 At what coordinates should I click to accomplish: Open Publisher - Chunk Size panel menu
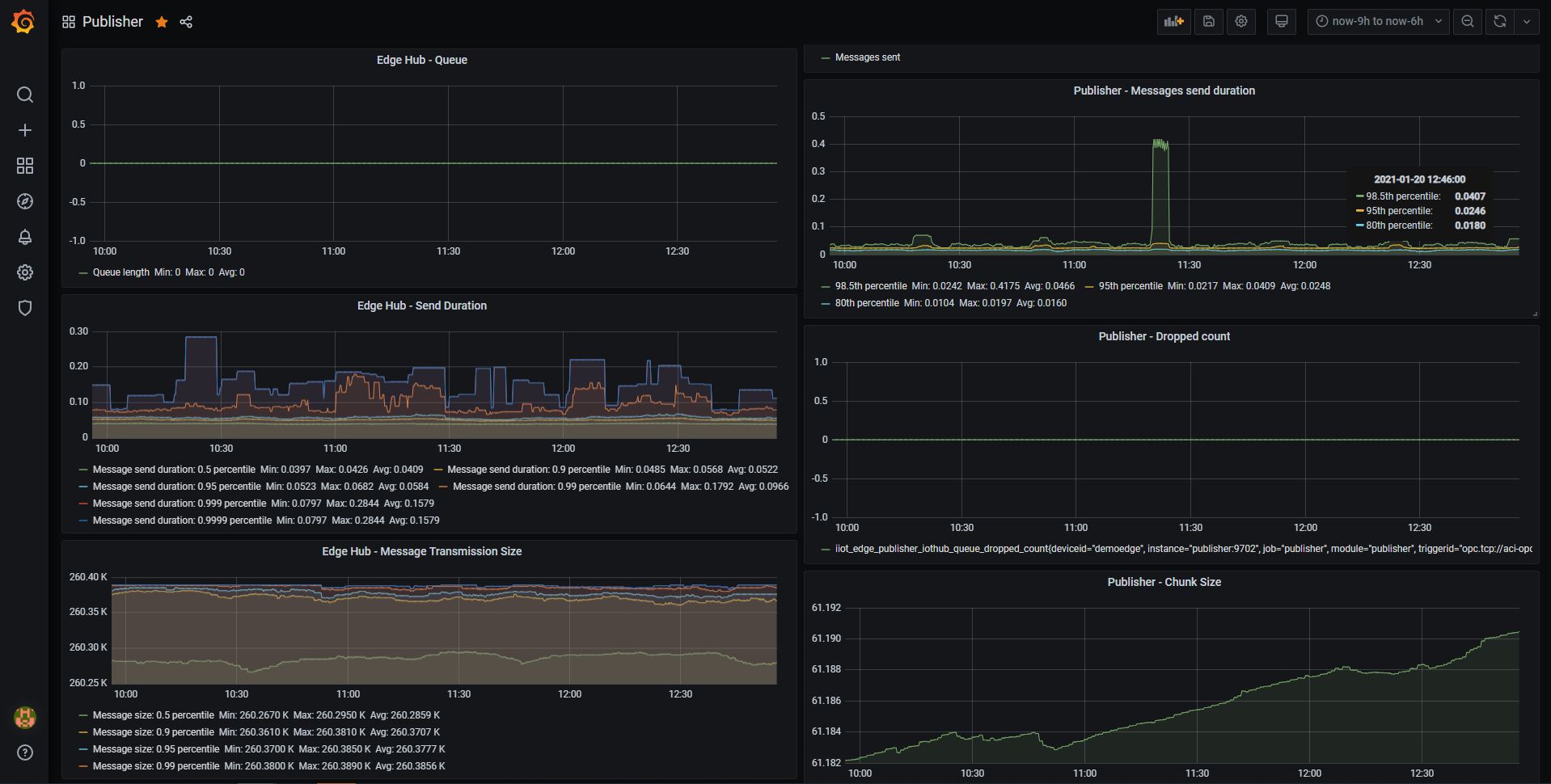tap(1164, 582)
